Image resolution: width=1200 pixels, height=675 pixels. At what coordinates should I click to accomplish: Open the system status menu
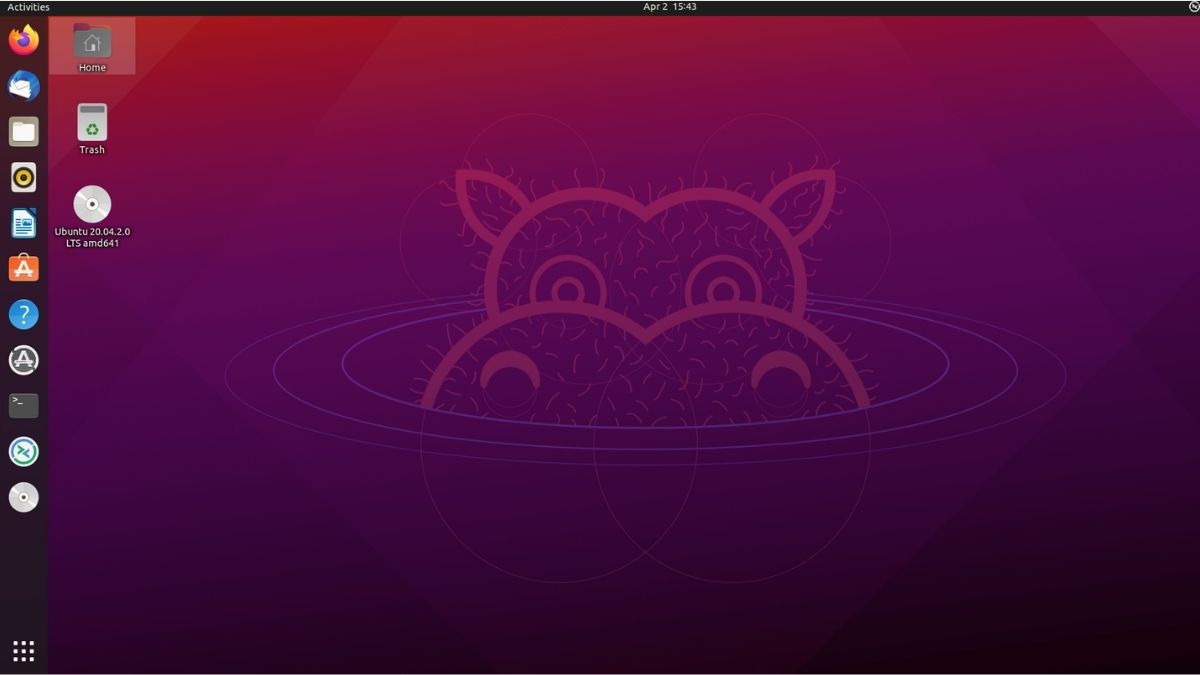point(1189,6)
